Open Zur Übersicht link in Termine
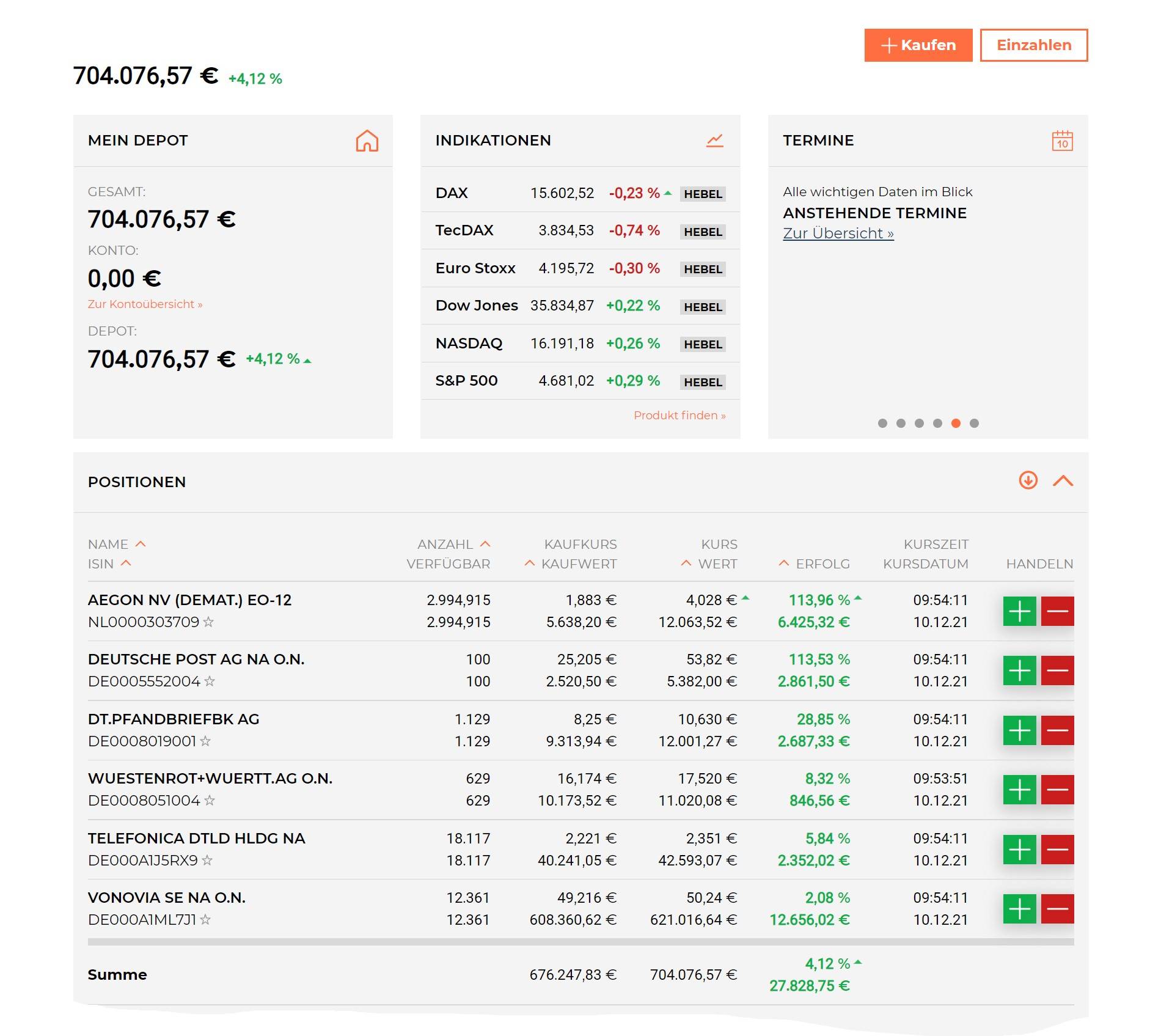This screenshot has width=1161, height=1036. 838,233
